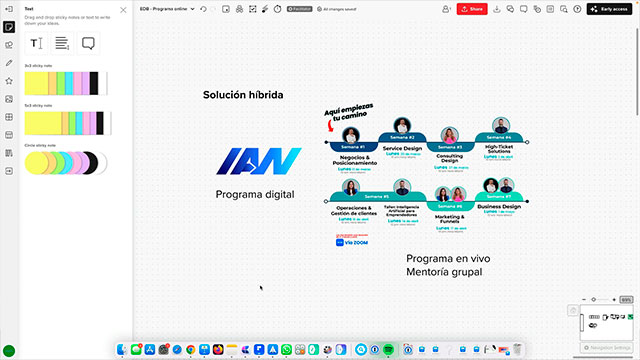Open the shapes tool in left sidebar
640x360 pixels.
click(x=9, y=45)
